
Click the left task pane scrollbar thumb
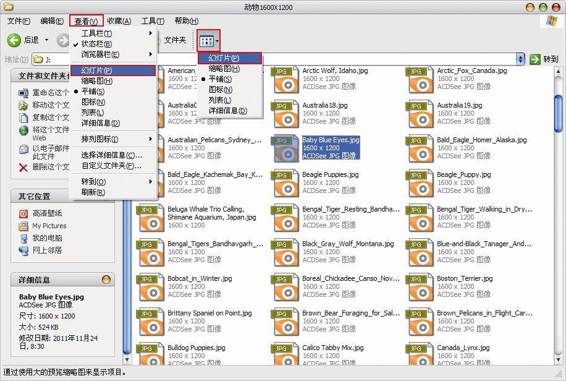127,277
